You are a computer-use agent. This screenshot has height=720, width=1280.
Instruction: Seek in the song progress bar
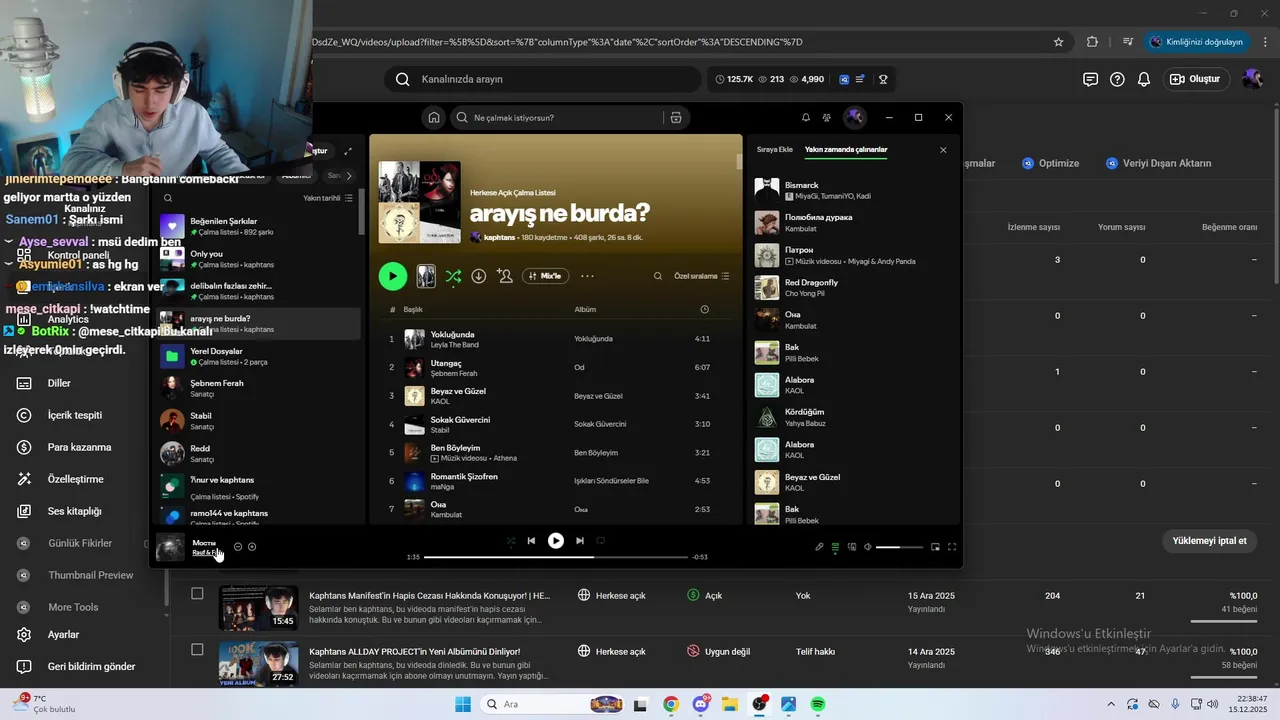[555, 557]
